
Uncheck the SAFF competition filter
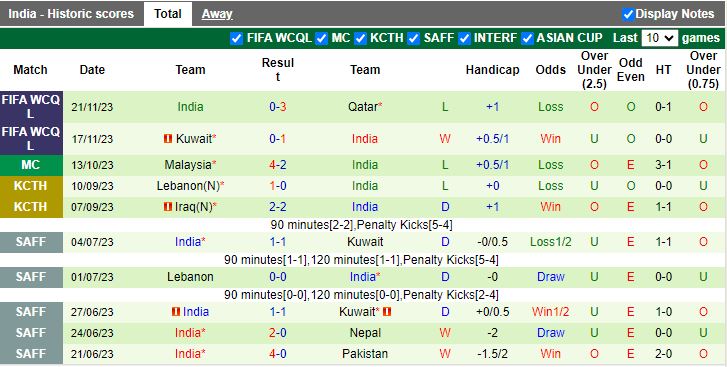coord(414,38)
